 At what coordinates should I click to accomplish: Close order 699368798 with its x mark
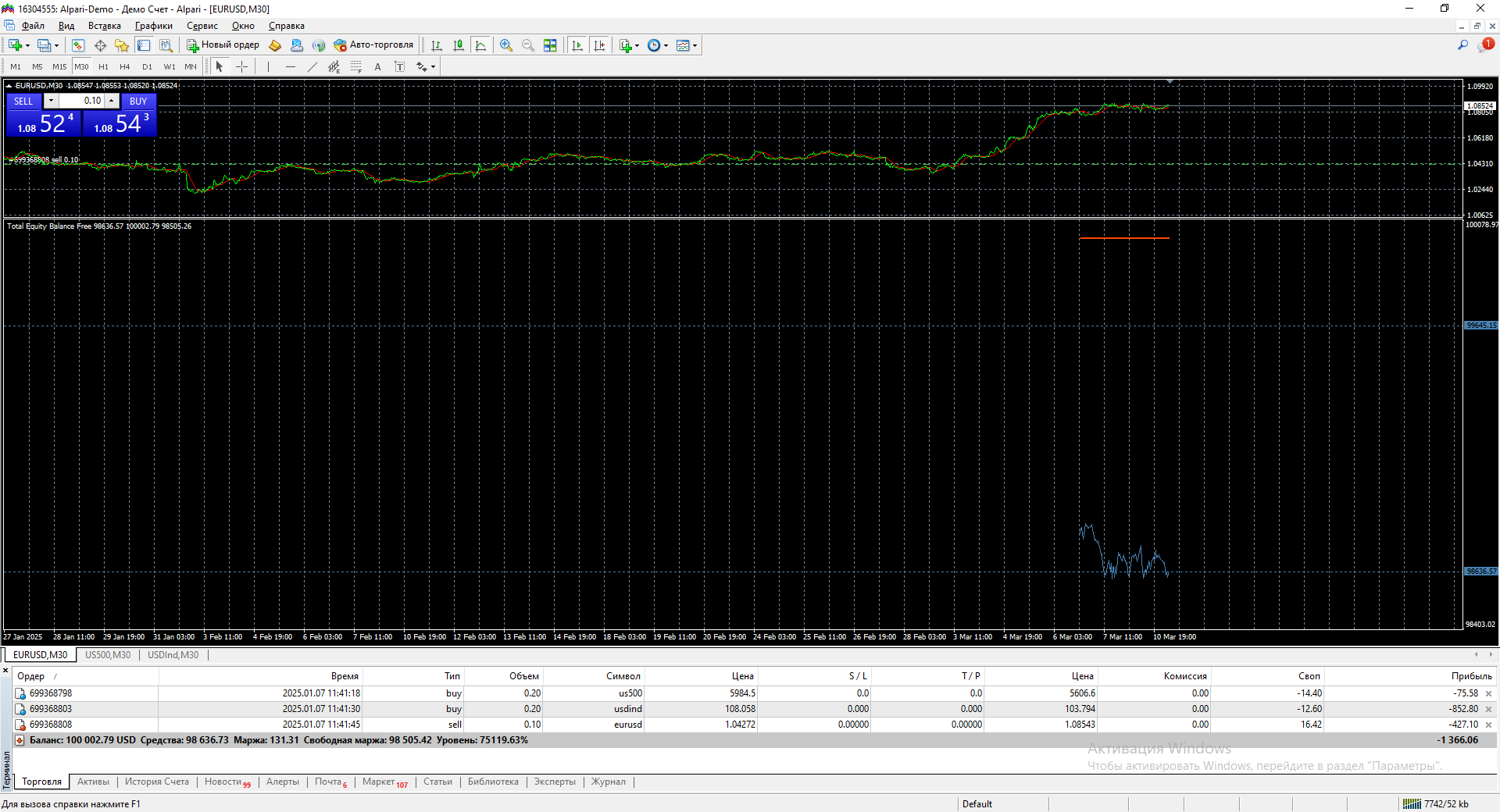1488,693
